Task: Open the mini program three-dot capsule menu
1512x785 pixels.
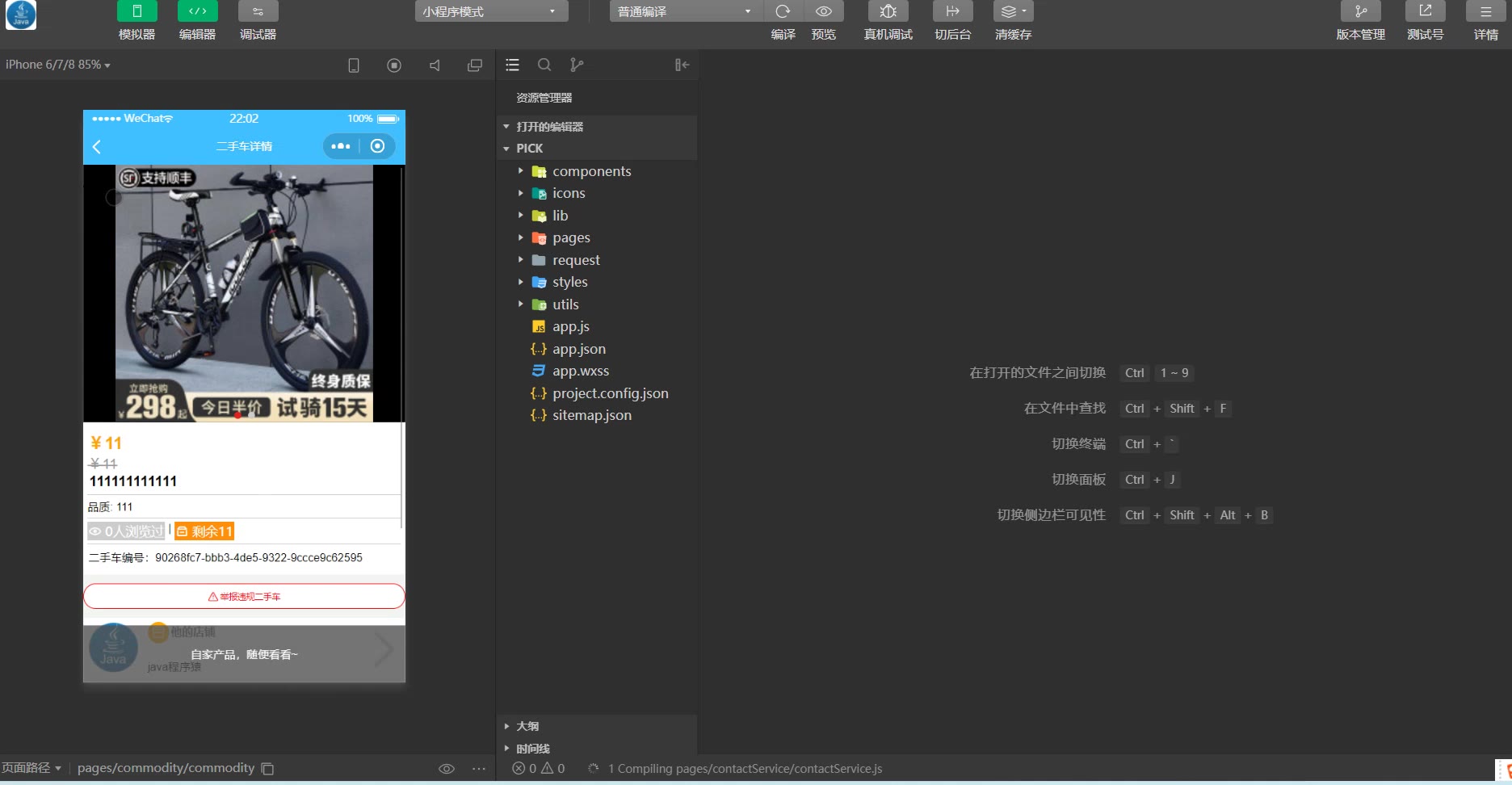Action: [341, 146]
